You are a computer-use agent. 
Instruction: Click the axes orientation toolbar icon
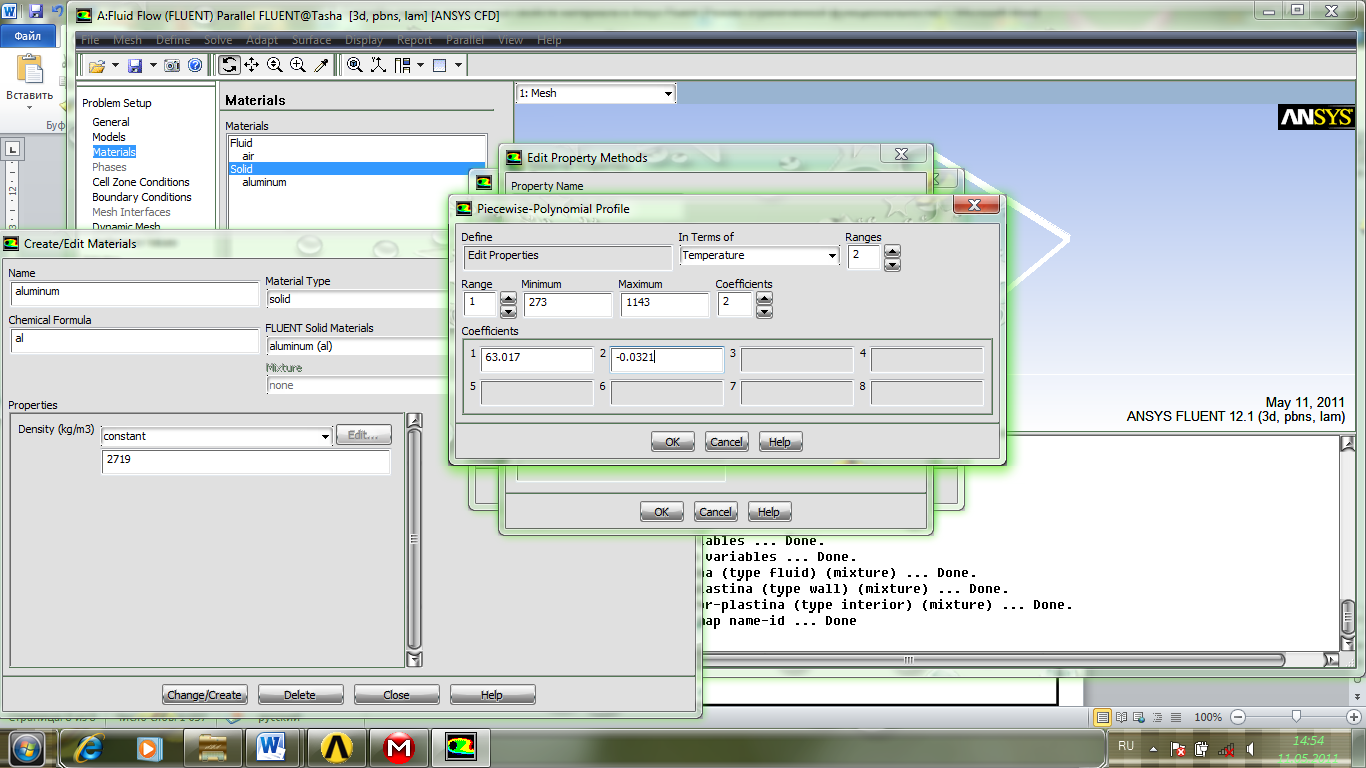[x=378, y=65]
